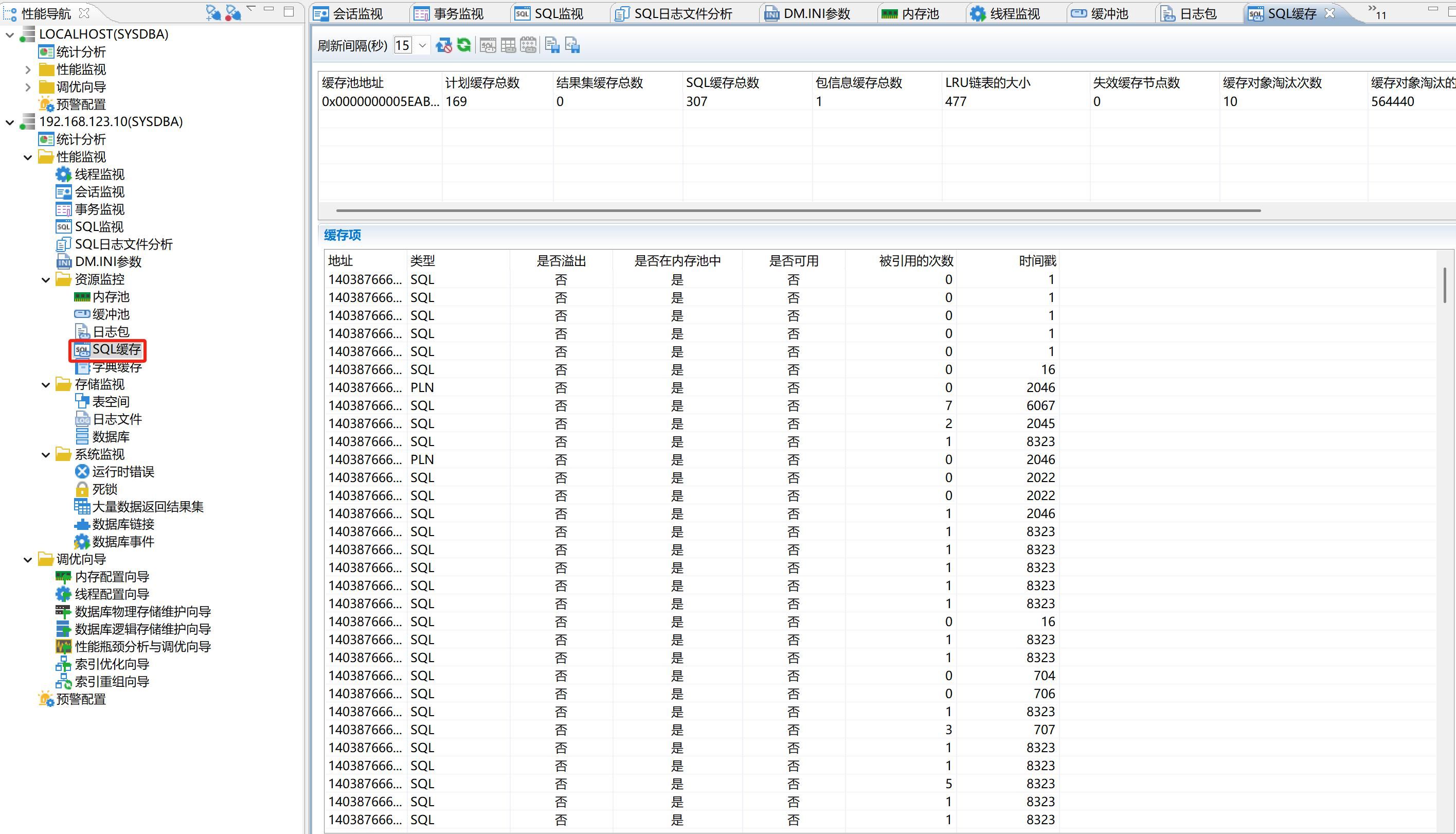Click the summary table horizontal scrollbar

[x=799, y=210]
